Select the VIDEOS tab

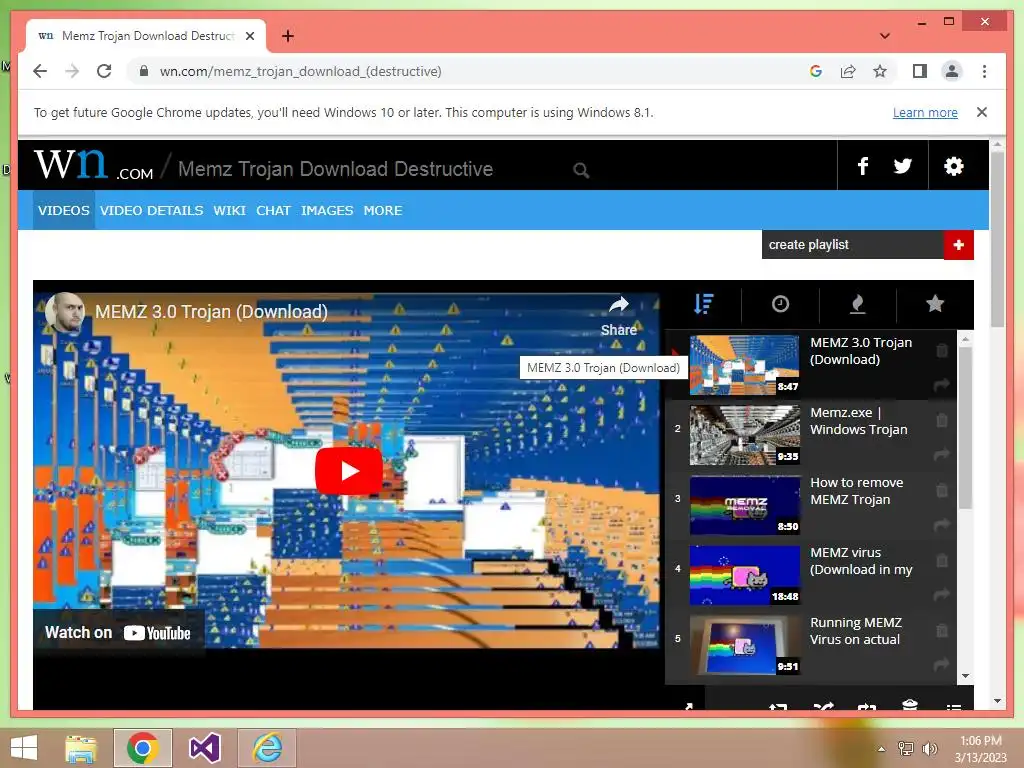(x=63, y=210)
